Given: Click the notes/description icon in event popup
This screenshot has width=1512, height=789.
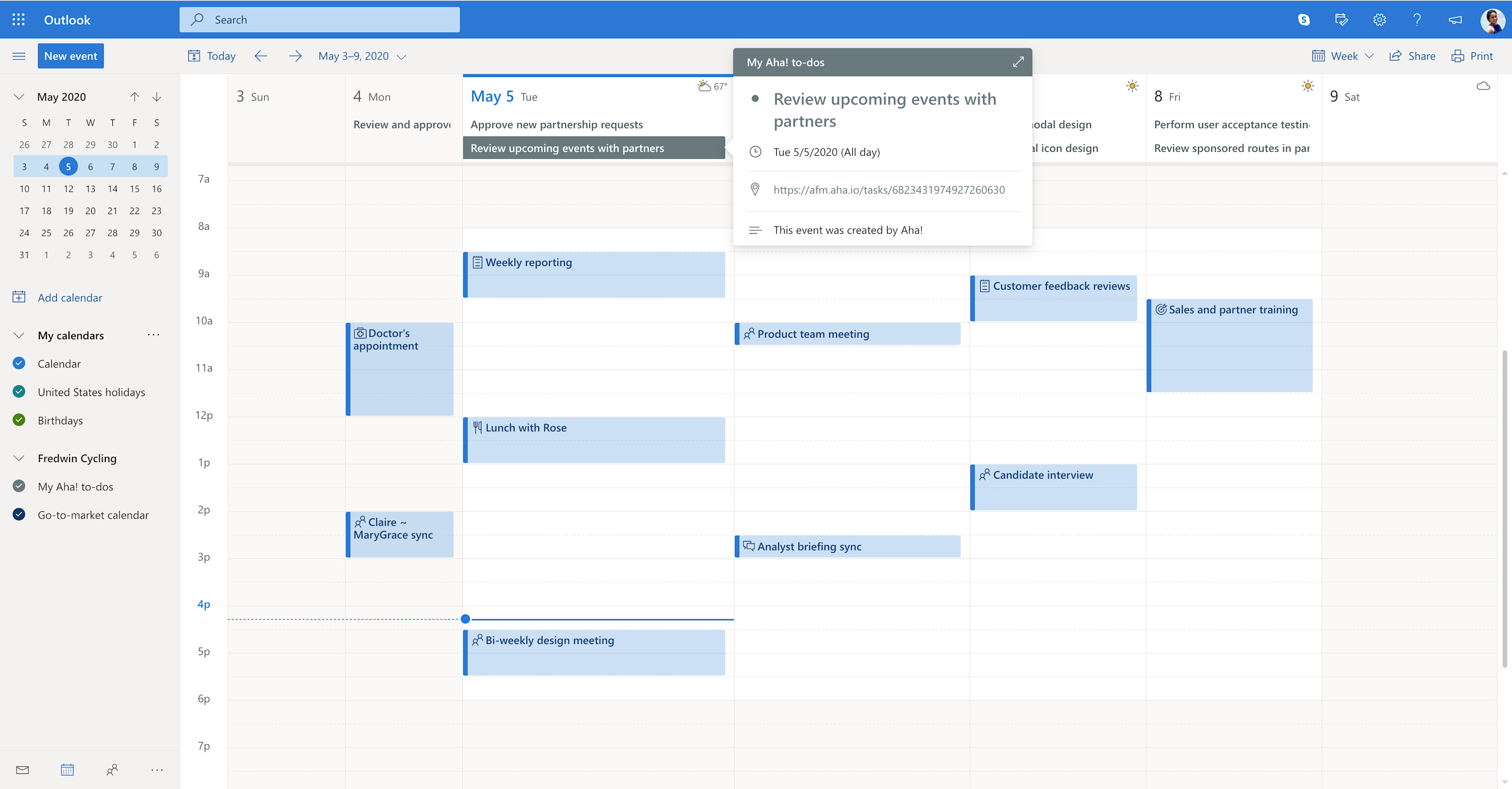Looking at the screenshot, I should click(754, 229).
